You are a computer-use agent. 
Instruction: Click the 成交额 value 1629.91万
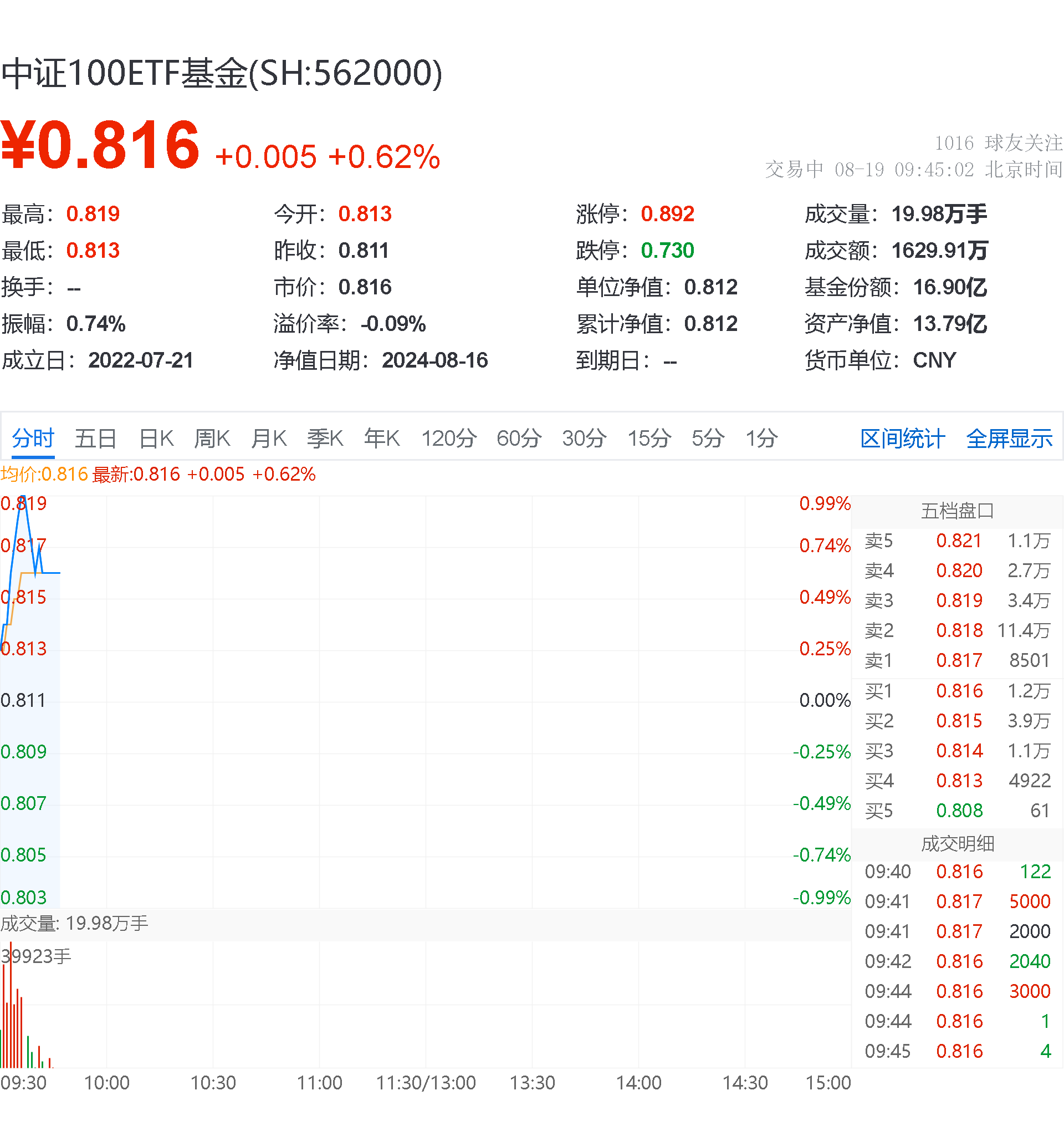(940, 251)
